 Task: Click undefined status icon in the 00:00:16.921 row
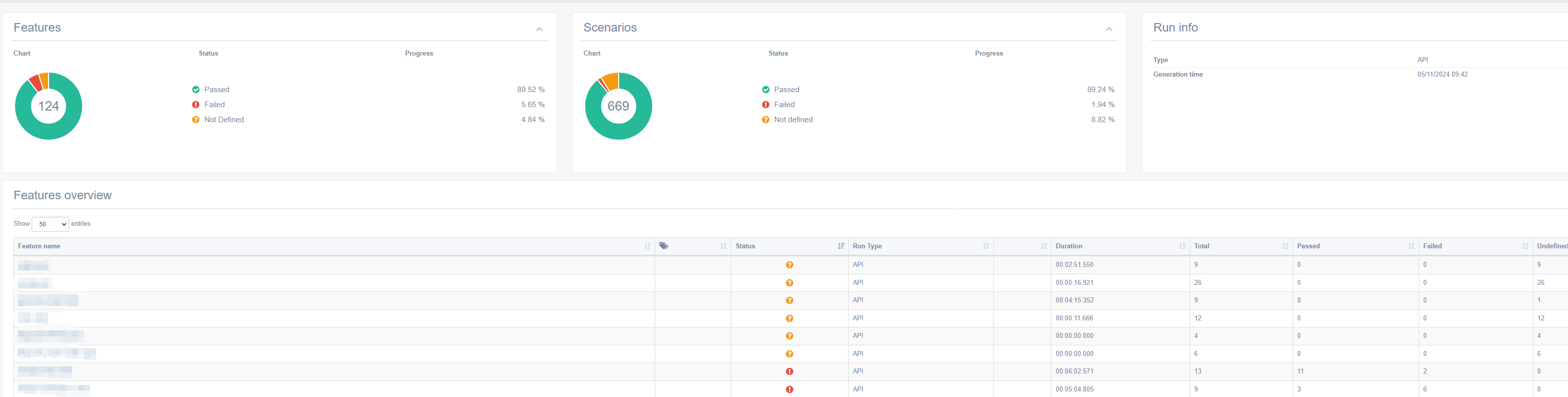tap(790, 283)
